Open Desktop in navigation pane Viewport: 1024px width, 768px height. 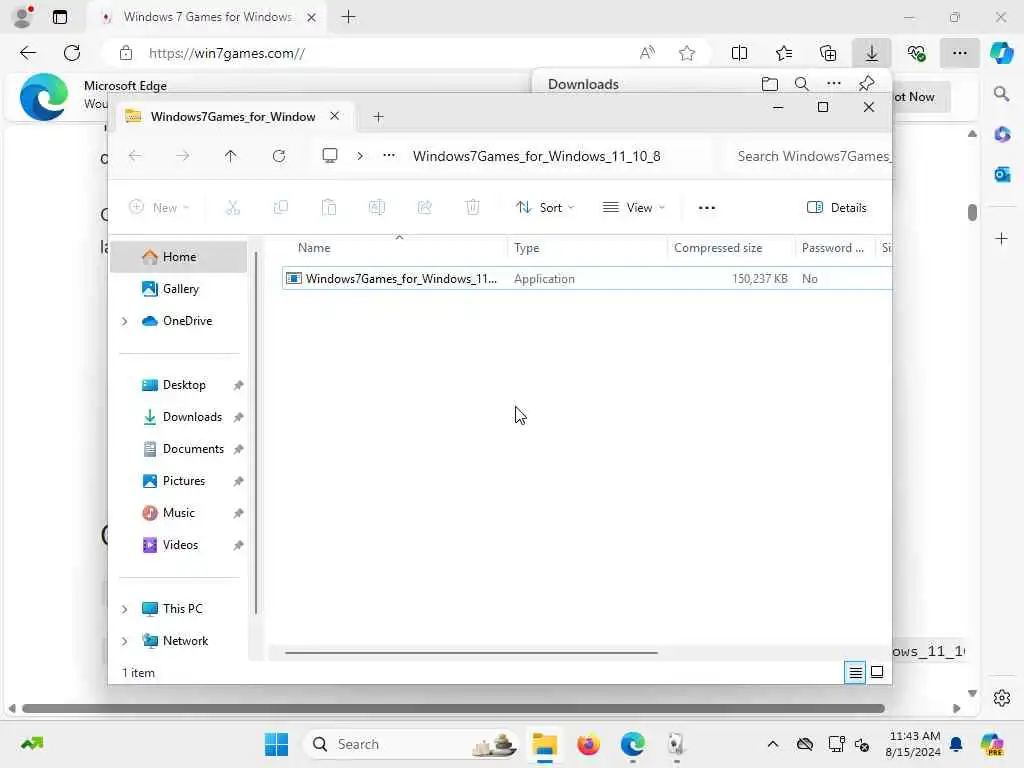tap(178, 385)
